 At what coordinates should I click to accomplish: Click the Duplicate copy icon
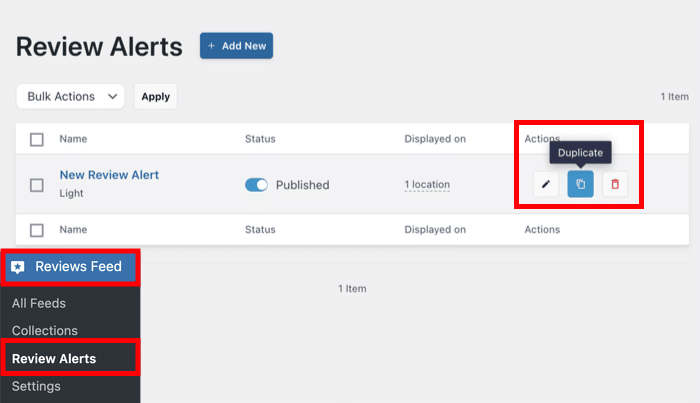click(581, 184)
